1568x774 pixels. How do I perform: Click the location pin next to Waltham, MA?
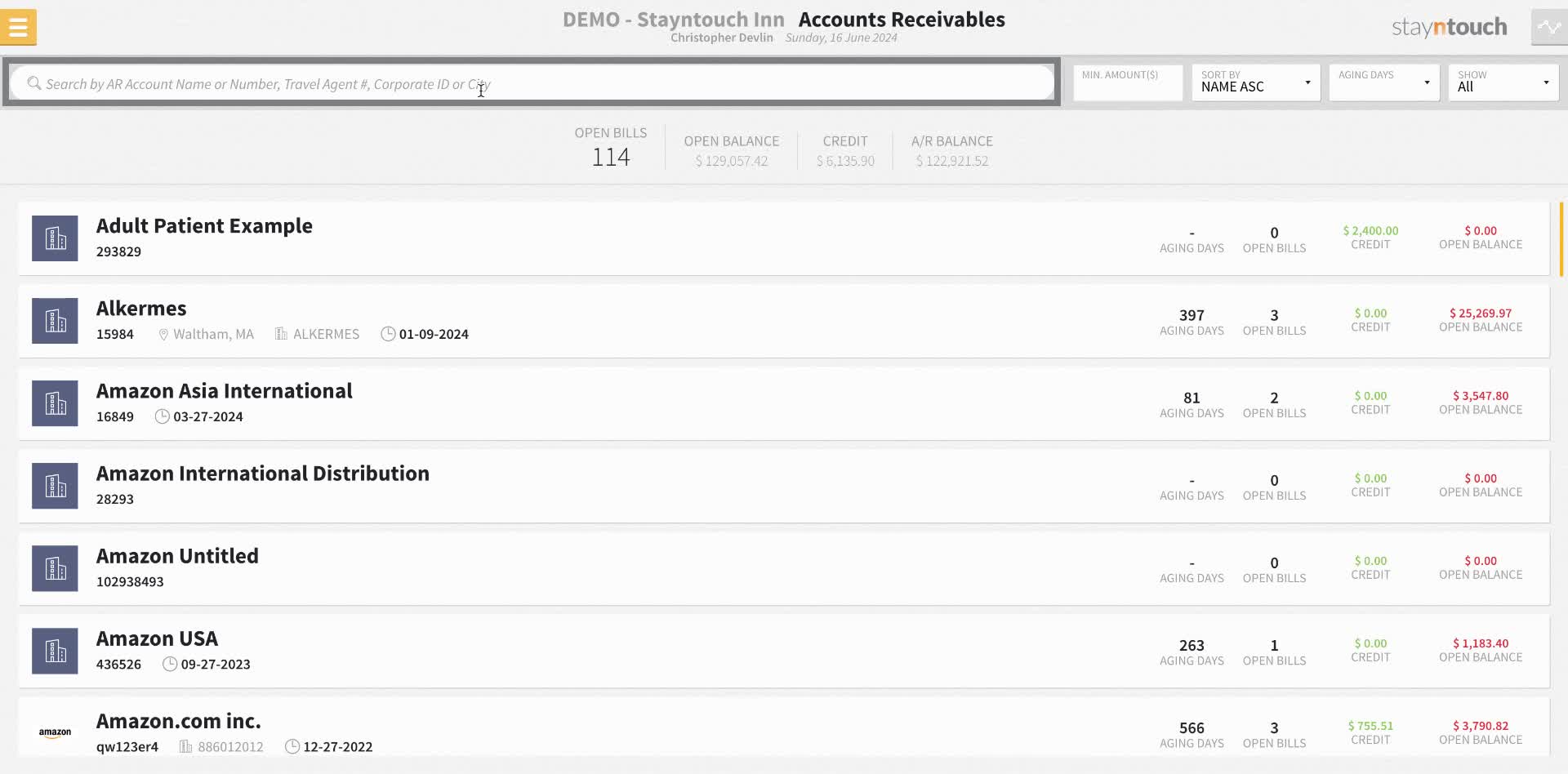pyautogui.click(x=163, y=334)
